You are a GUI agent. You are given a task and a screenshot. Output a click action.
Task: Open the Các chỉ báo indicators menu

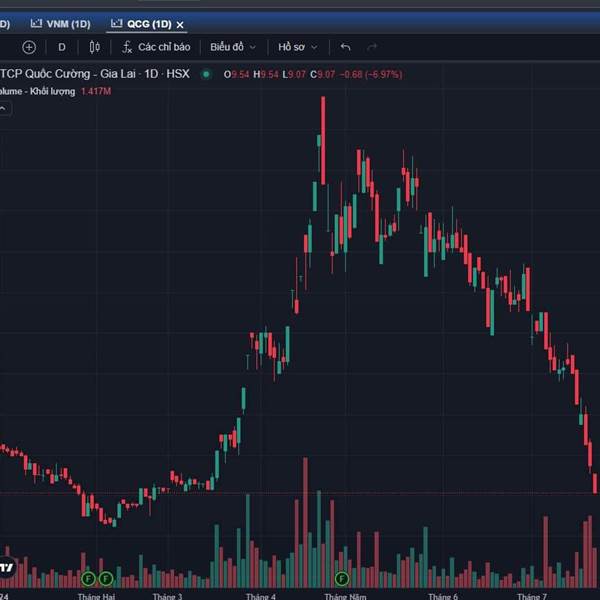[156, 47]
